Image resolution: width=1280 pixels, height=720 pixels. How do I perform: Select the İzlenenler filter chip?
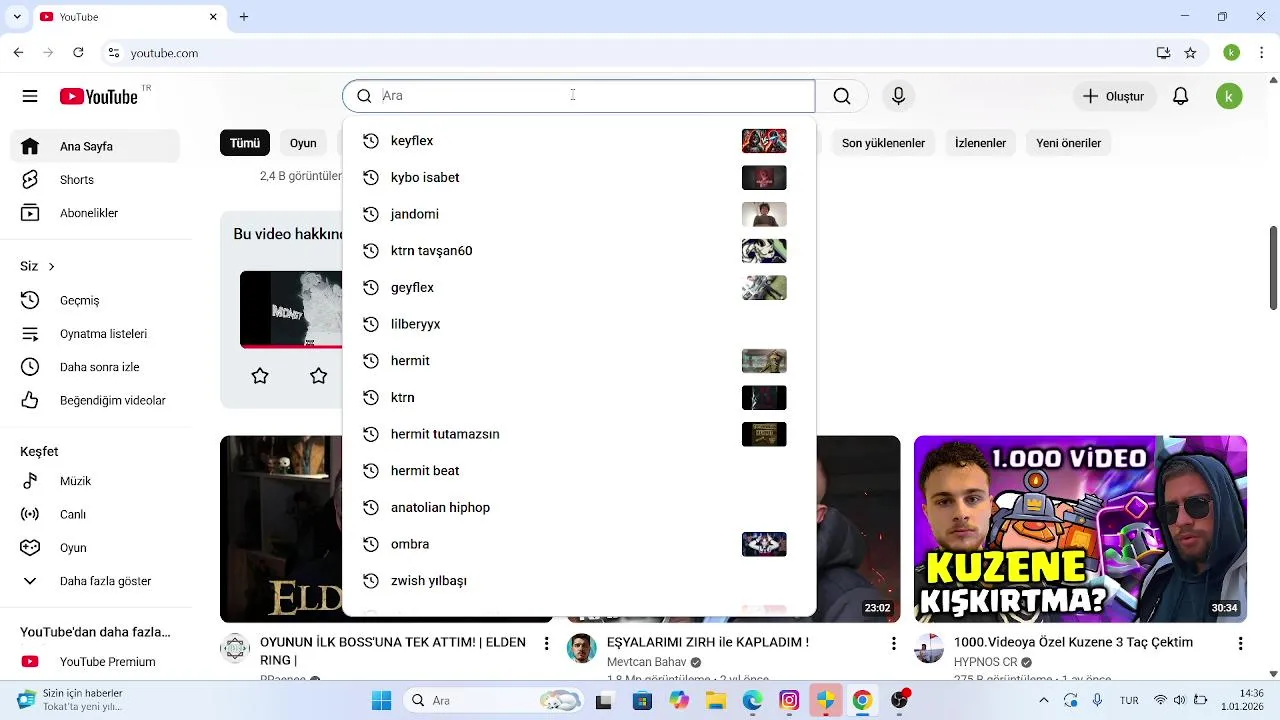[x=980, y=143]
